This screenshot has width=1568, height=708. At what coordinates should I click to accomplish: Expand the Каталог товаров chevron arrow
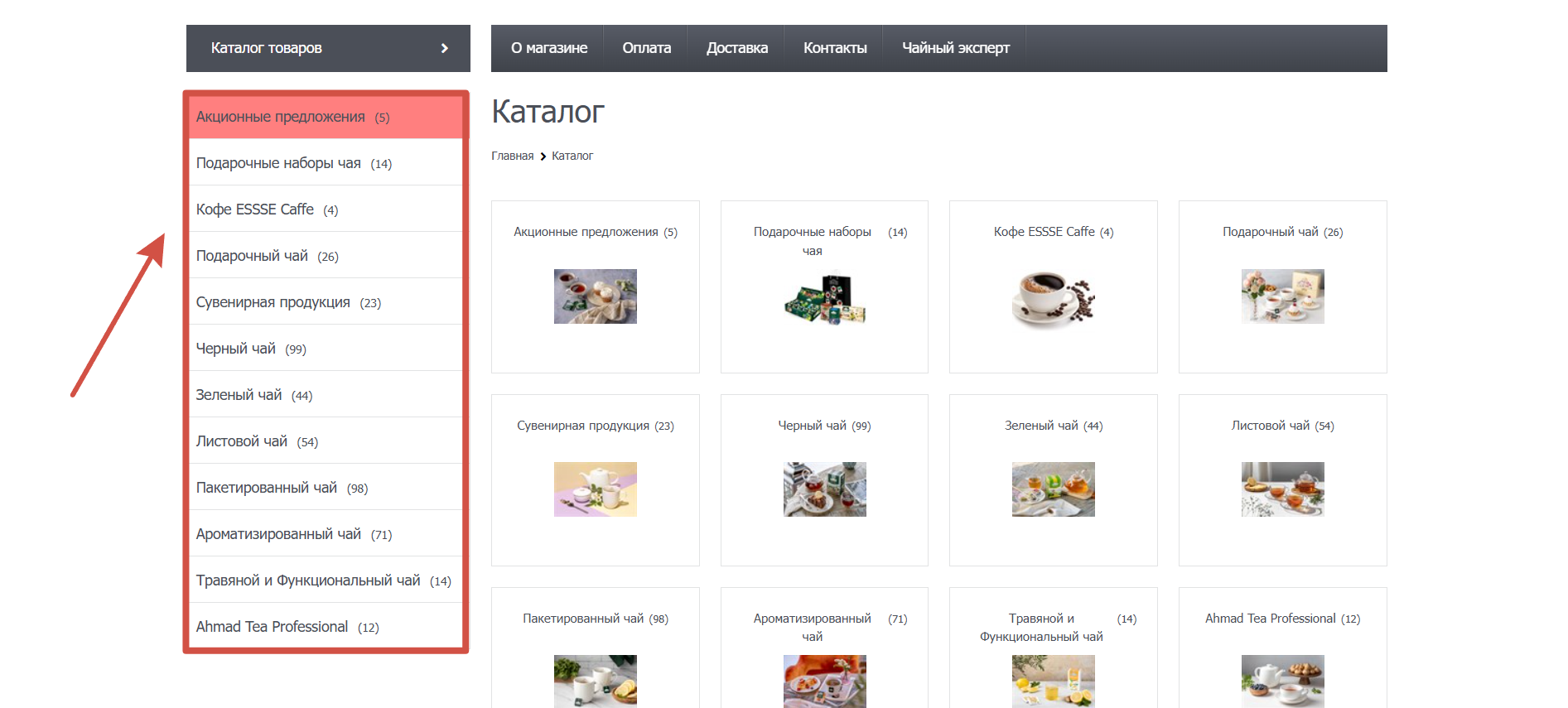click(445, 48)
